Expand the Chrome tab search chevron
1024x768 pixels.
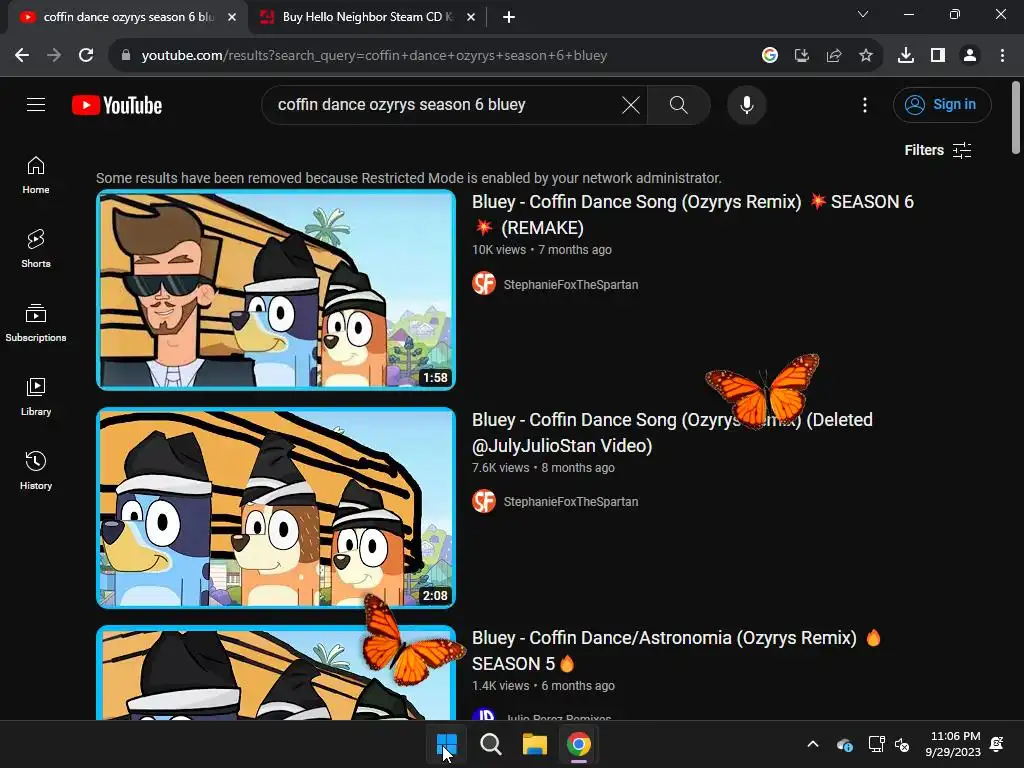pyautogui.click(x=863, y=14)
